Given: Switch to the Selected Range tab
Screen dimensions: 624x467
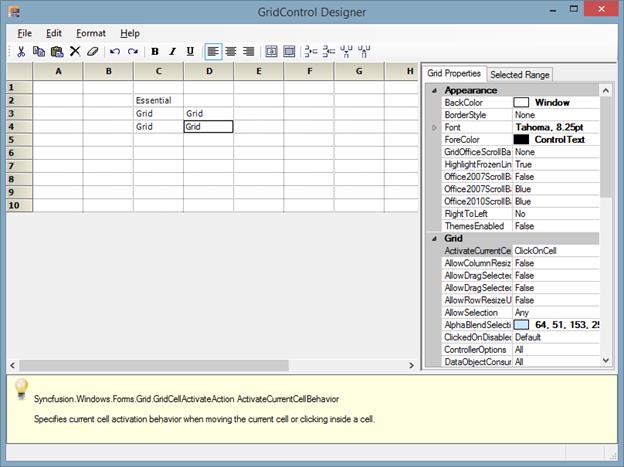Looking at the screenshot, I should click(x=520, y=74).
